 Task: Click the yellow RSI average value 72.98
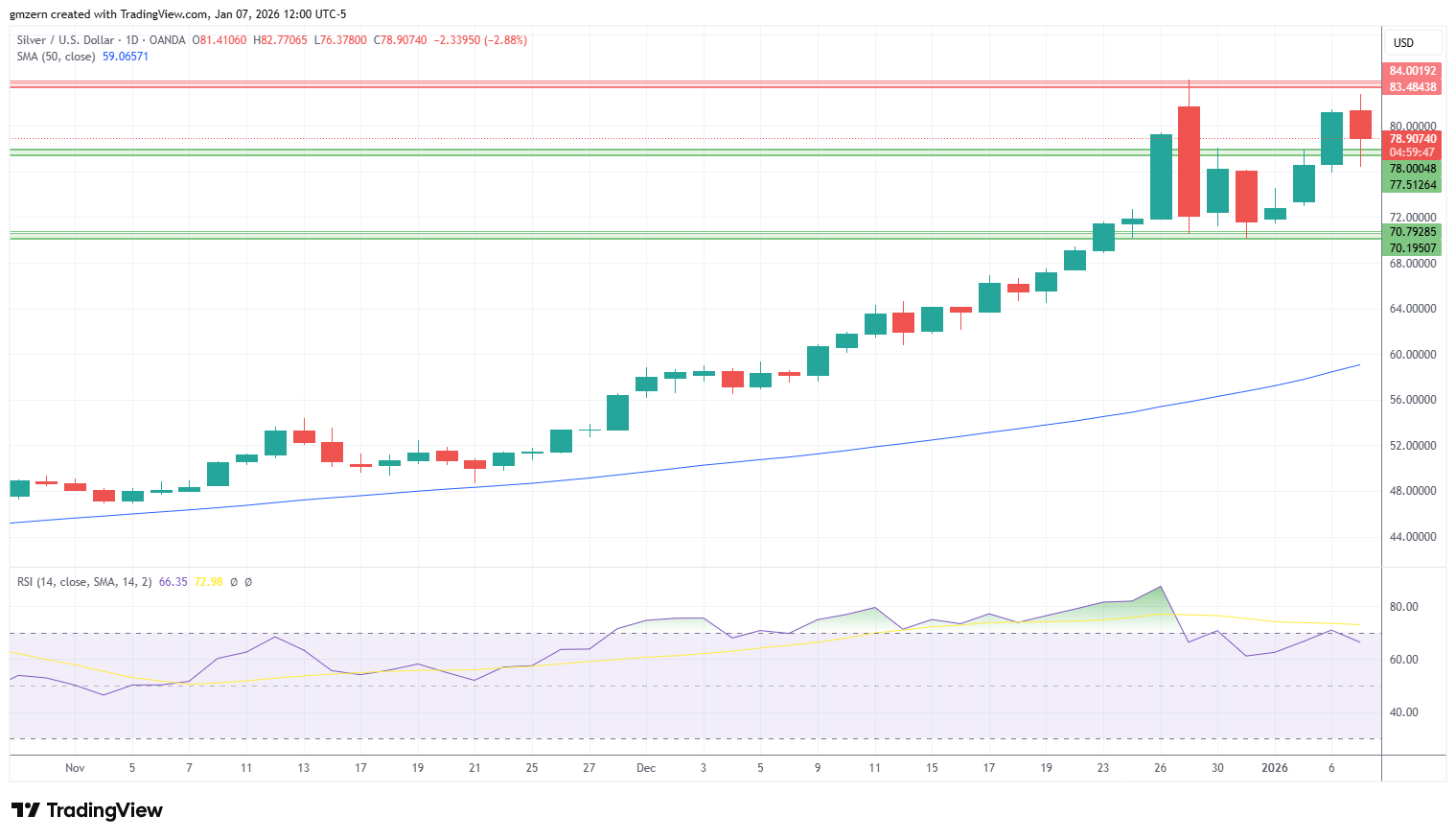[208, 582]
